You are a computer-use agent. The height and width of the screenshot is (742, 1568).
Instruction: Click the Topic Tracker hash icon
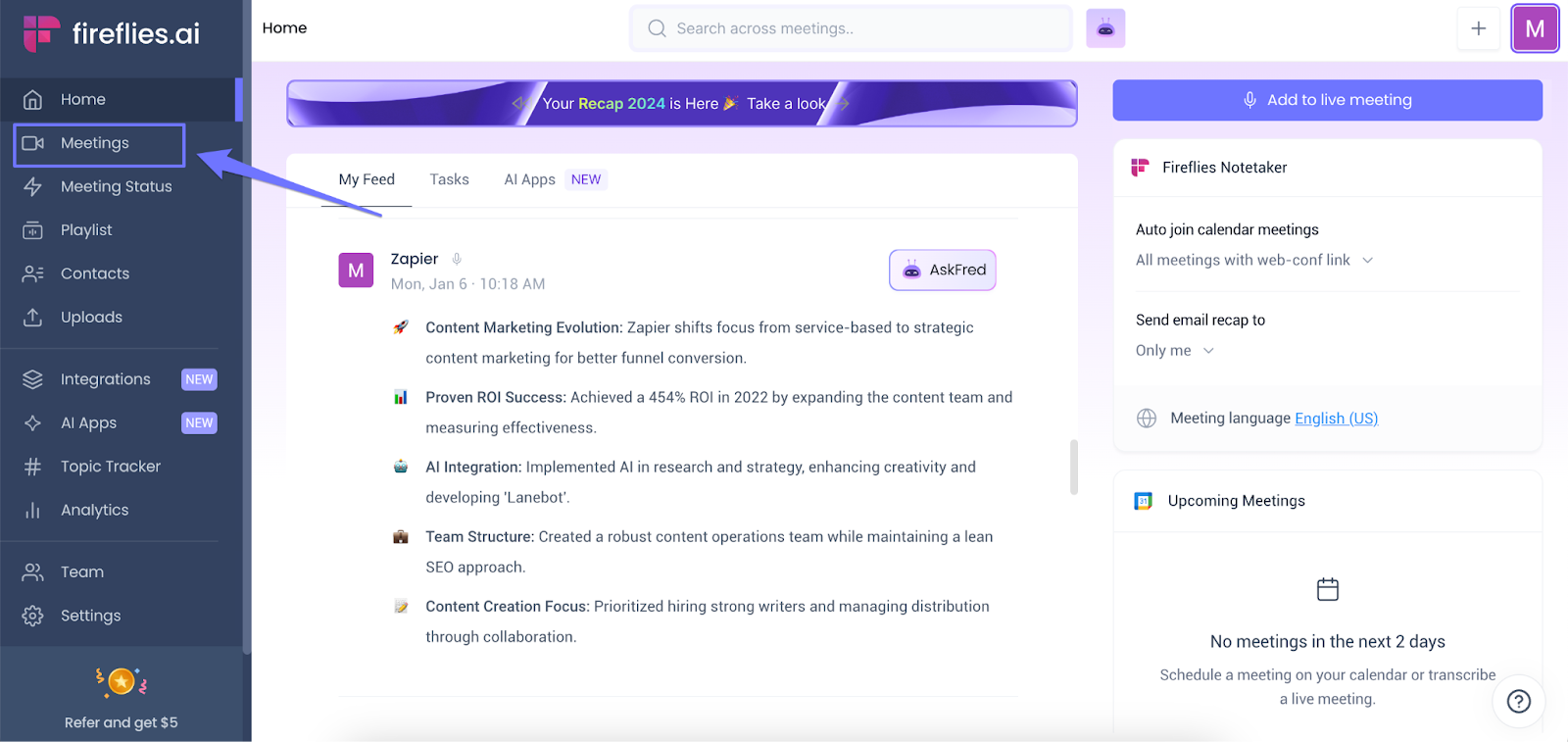32,467
